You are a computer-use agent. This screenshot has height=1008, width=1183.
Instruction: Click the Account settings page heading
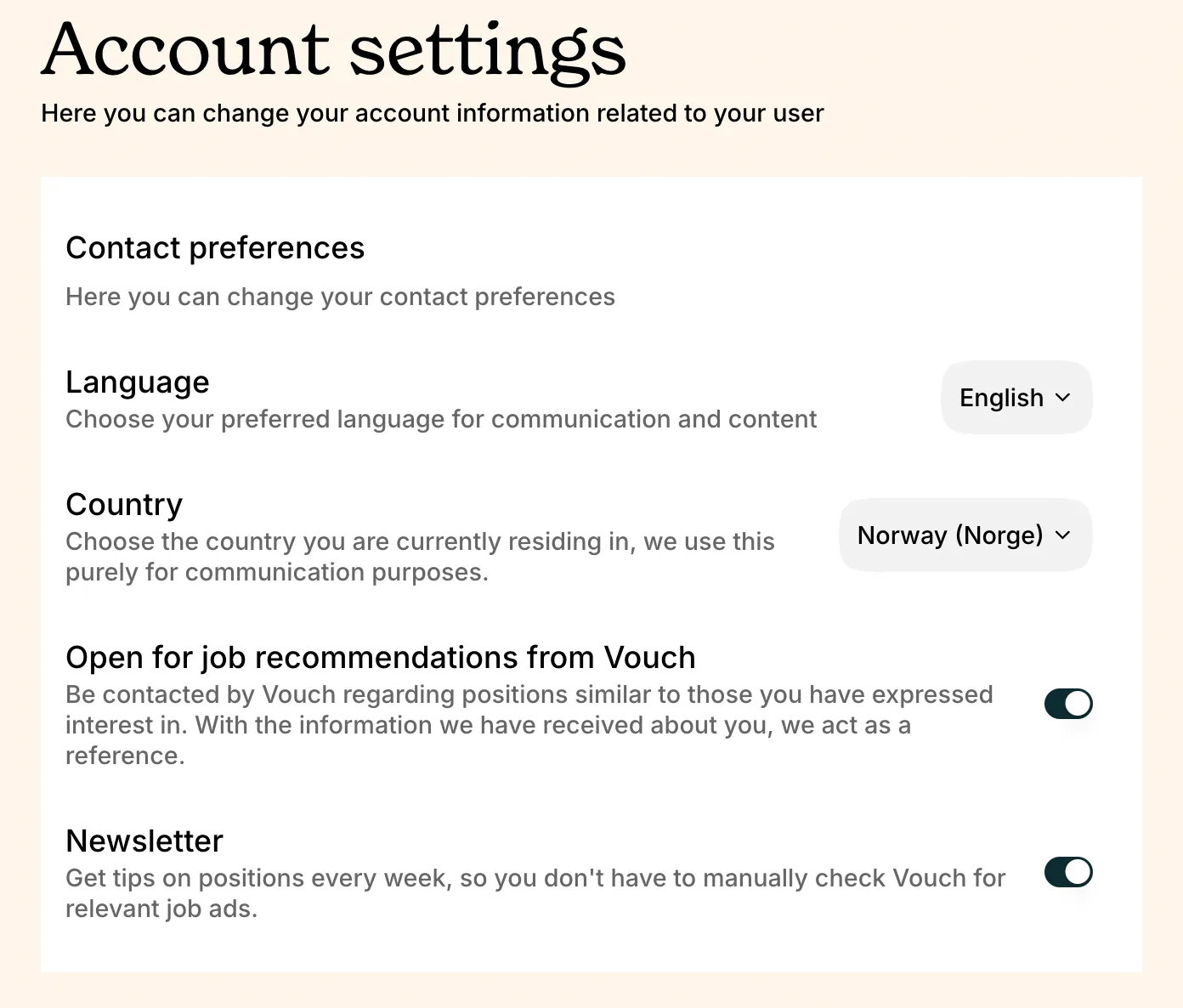click(334, 51)
